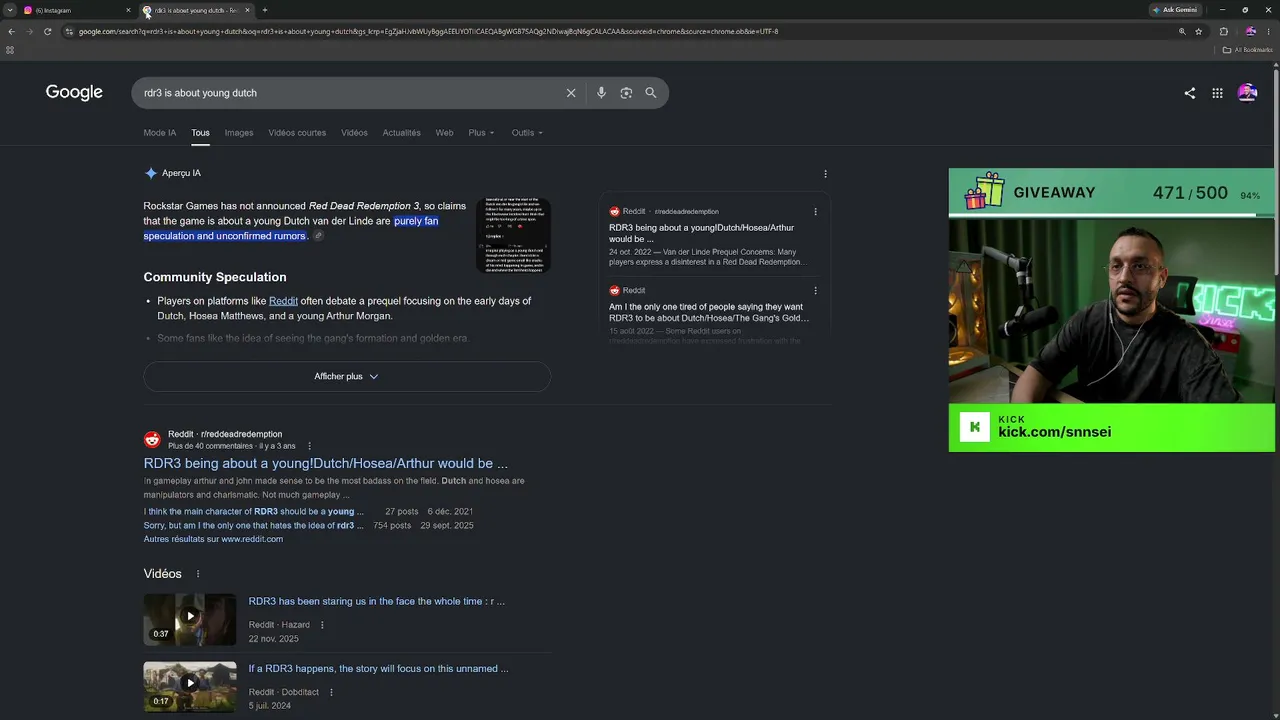Click the Ask Gemini button
Screen dimensions: 1280x720
(1174, 10)
